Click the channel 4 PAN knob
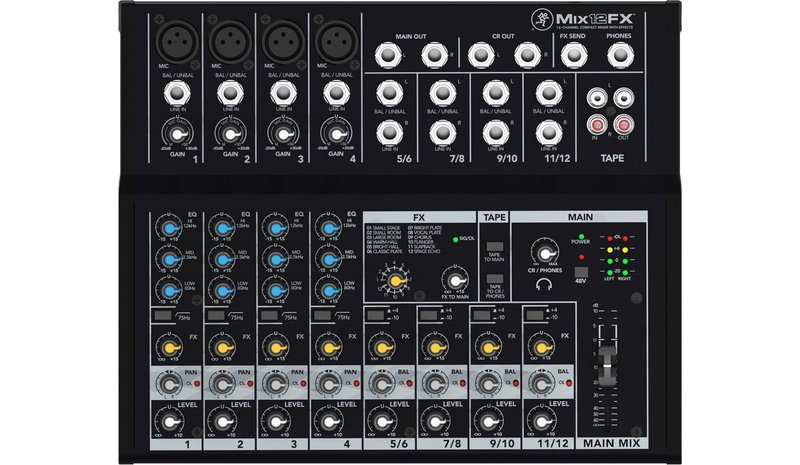The image size is (800, 465). coord(329,384)
